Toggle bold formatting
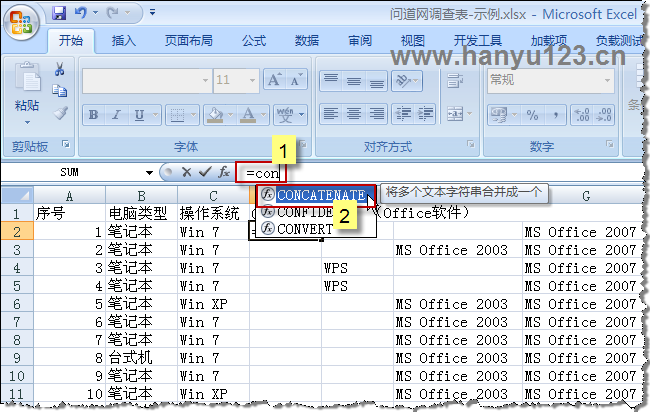 tap(94, 115)
